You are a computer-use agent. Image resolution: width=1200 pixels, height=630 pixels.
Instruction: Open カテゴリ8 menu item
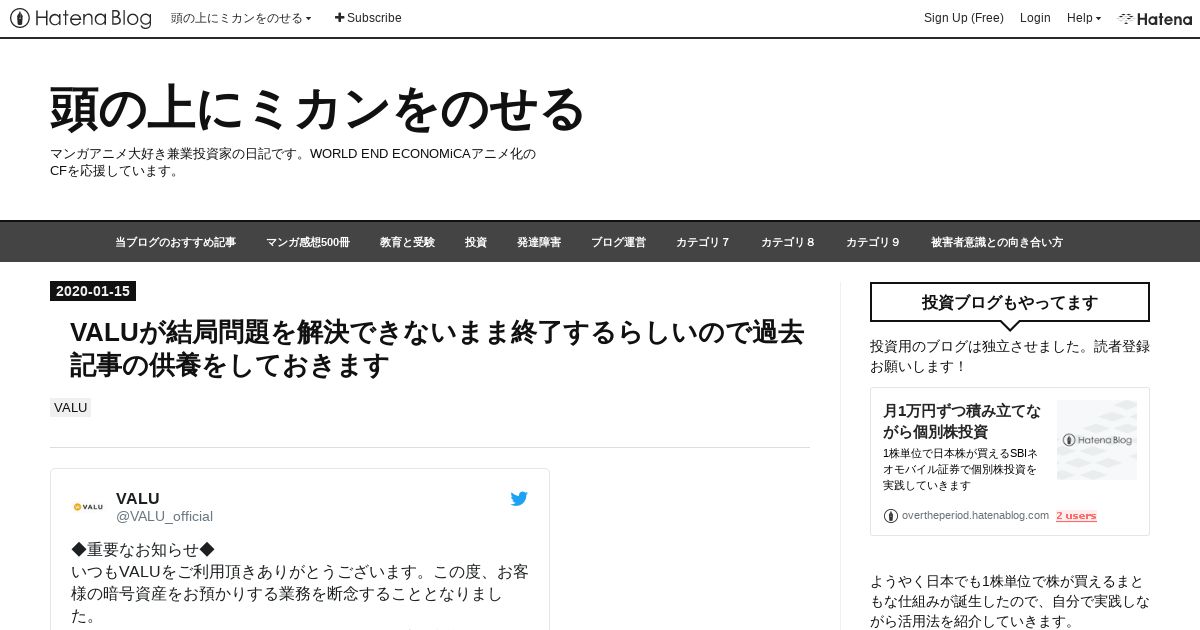pyautogui.click(x=787, y=242)
